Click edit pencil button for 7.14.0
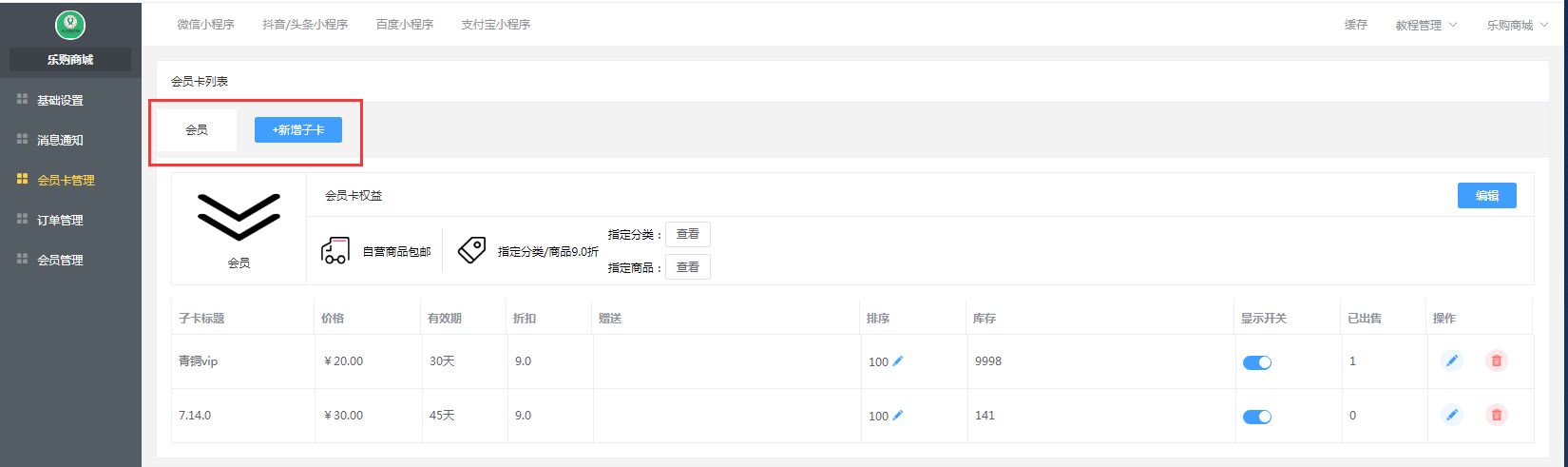 click(x=1451, y=415)
